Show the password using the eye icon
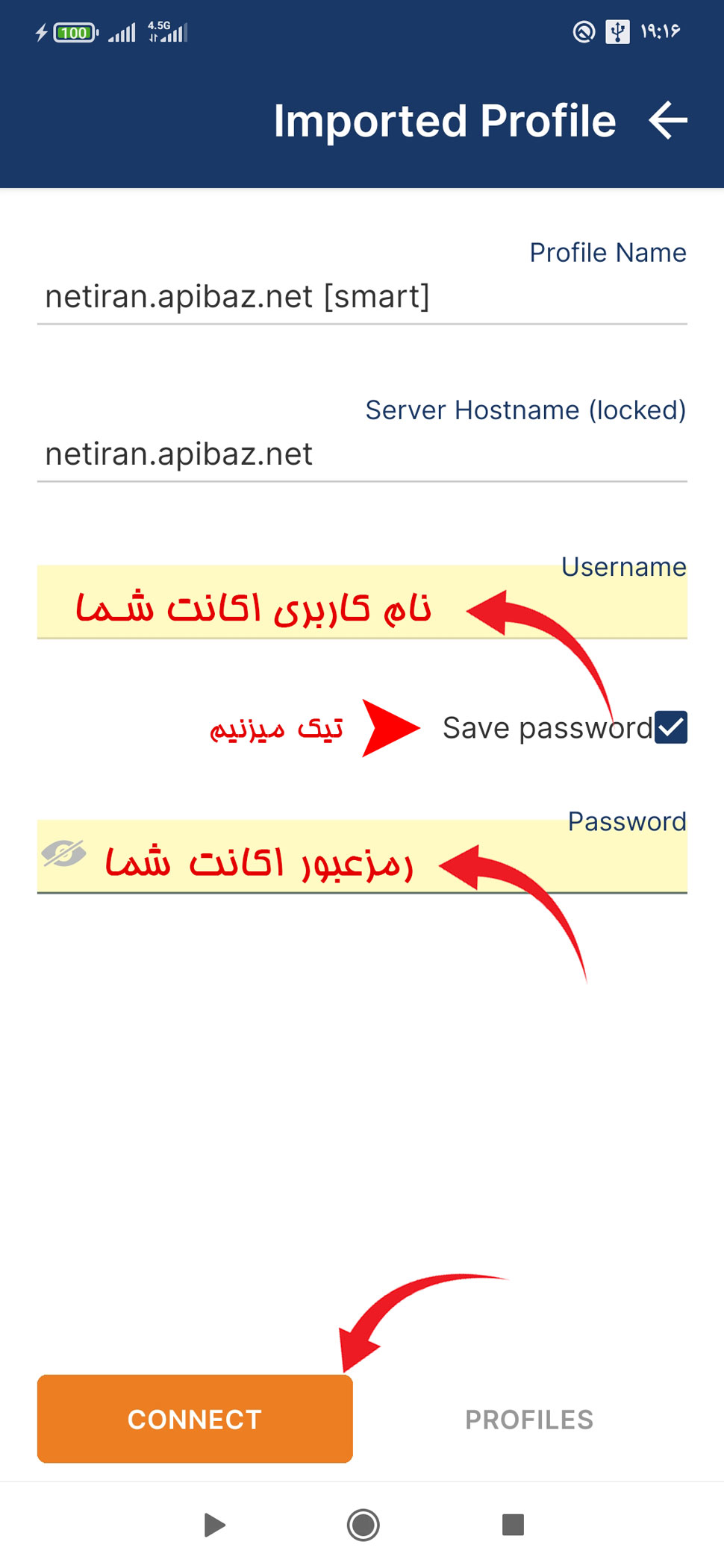 (x=63, y=855)
